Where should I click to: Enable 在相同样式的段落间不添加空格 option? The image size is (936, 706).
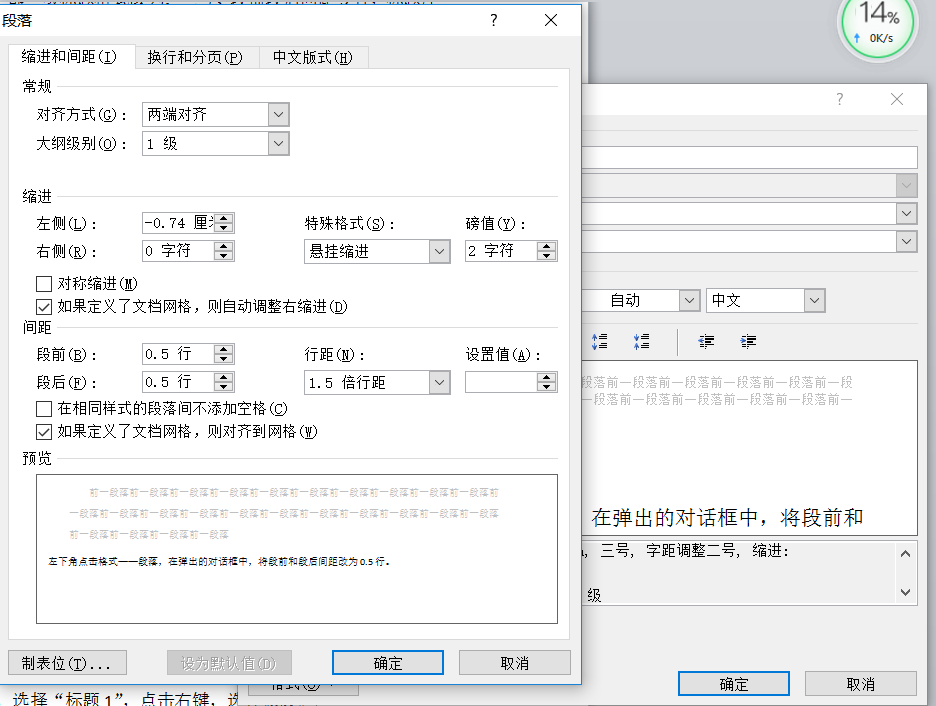click(43, 408)
